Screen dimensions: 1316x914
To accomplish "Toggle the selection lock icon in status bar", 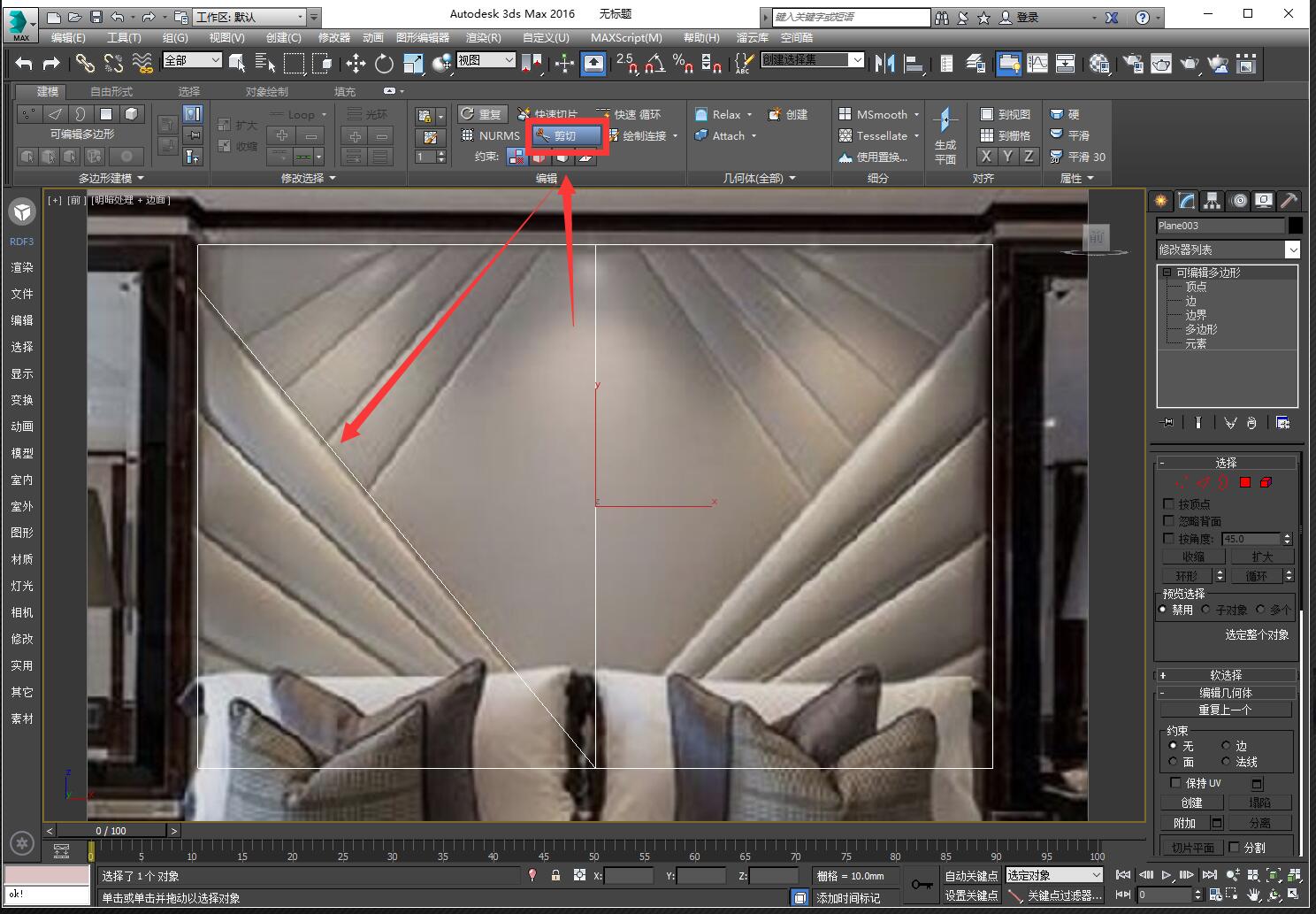I will tap(555, 875).
